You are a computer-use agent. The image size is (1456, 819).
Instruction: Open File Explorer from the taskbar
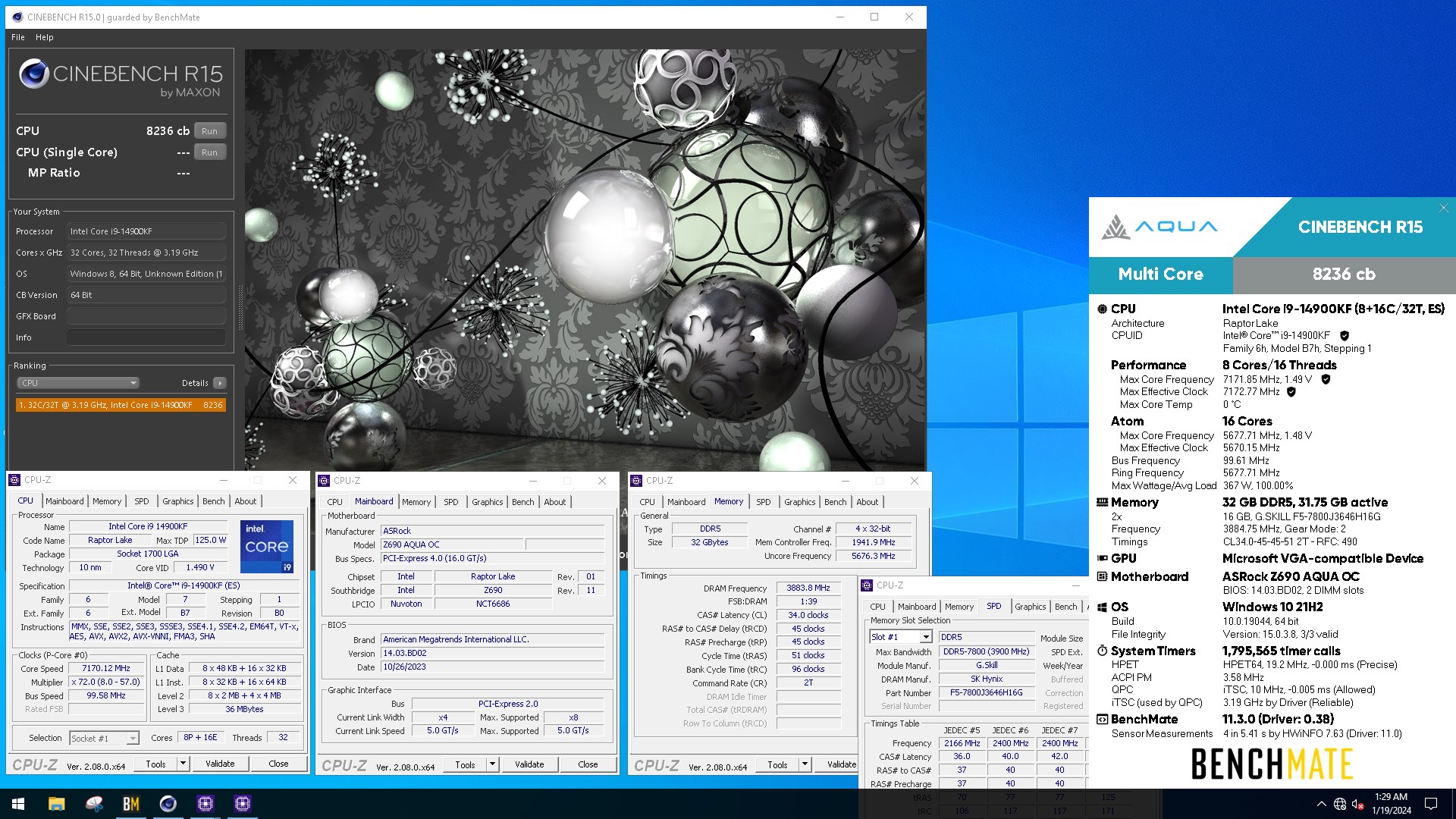(57, 804)
